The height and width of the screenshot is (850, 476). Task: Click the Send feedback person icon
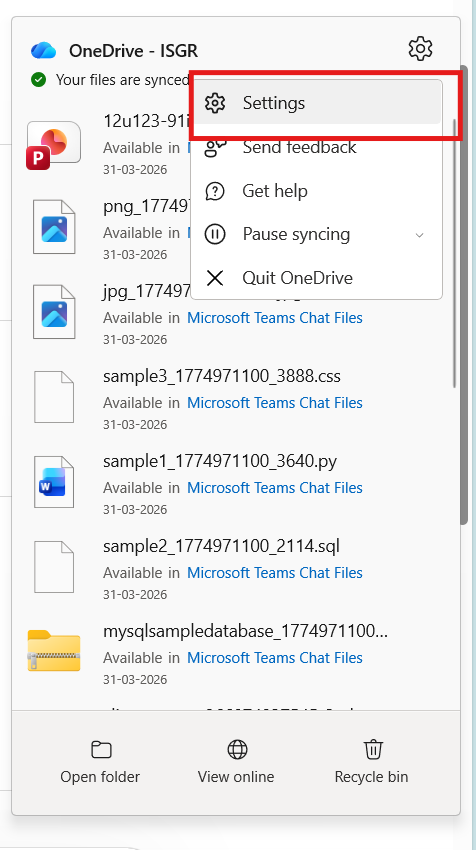tap(215, 147)
